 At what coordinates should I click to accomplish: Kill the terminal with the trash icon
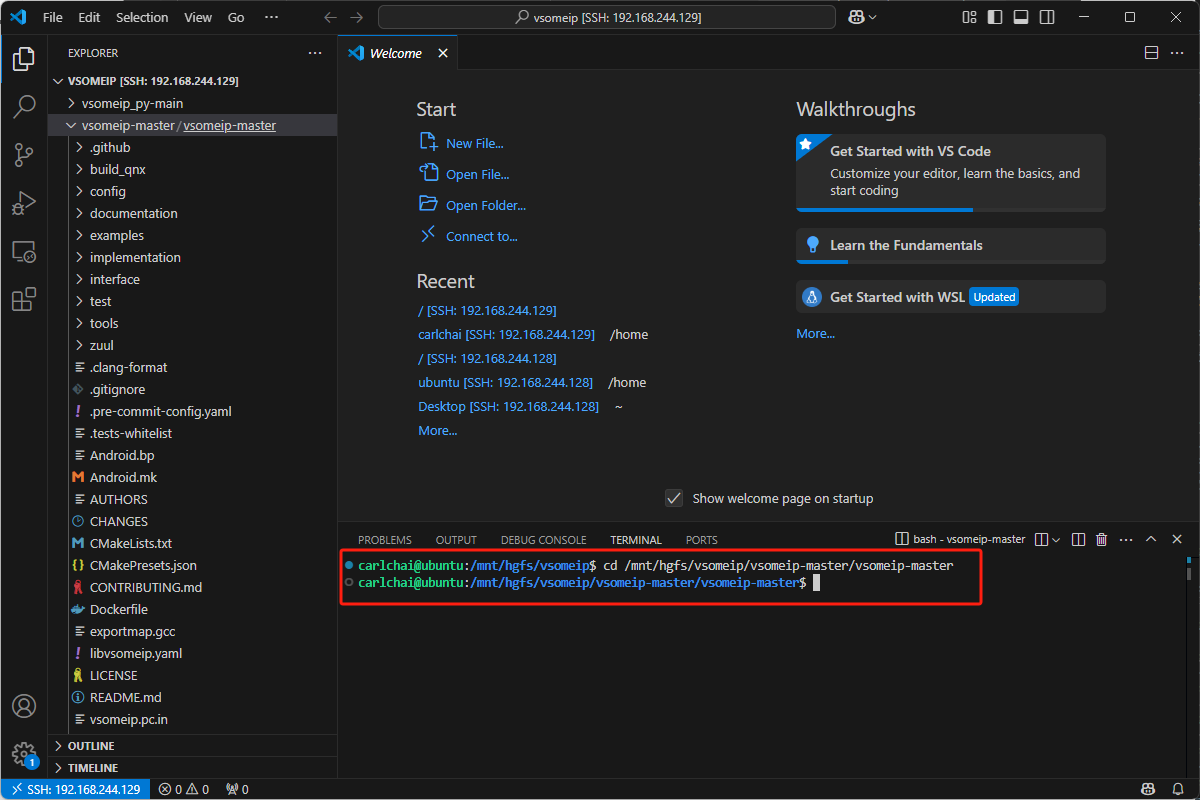[x=1102, y=539]
